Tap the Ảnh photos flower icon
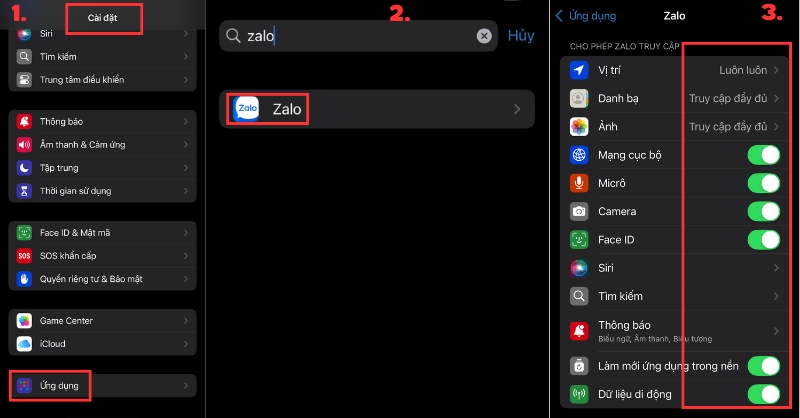800x418 pixels. (579, 127)
